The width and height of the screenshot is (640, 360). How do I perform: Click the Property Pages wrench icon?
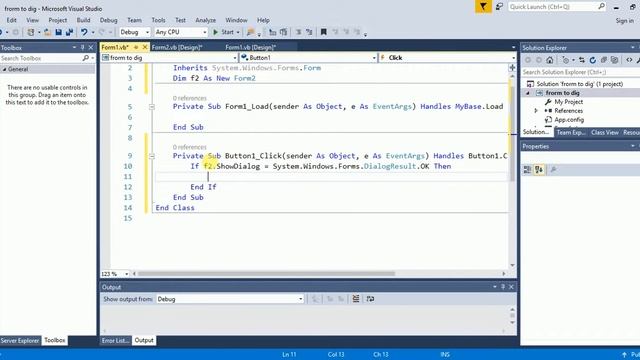553,169
